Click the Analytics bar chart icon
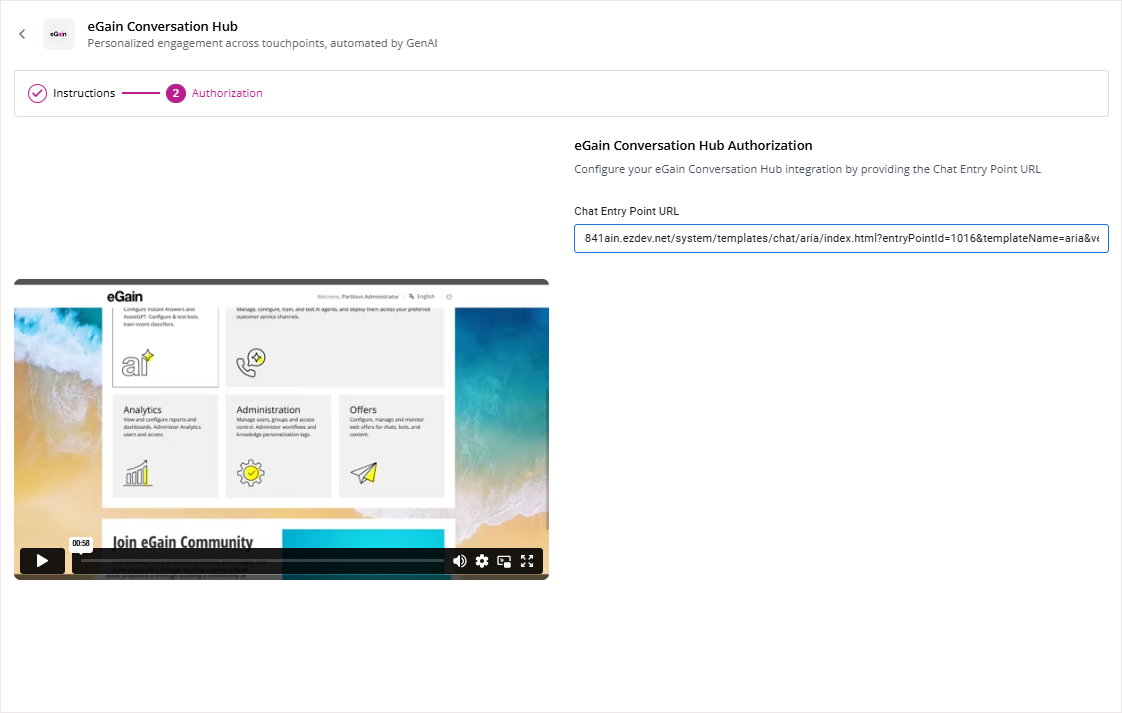The image size is (1122, 713). (x=137, y=472)
